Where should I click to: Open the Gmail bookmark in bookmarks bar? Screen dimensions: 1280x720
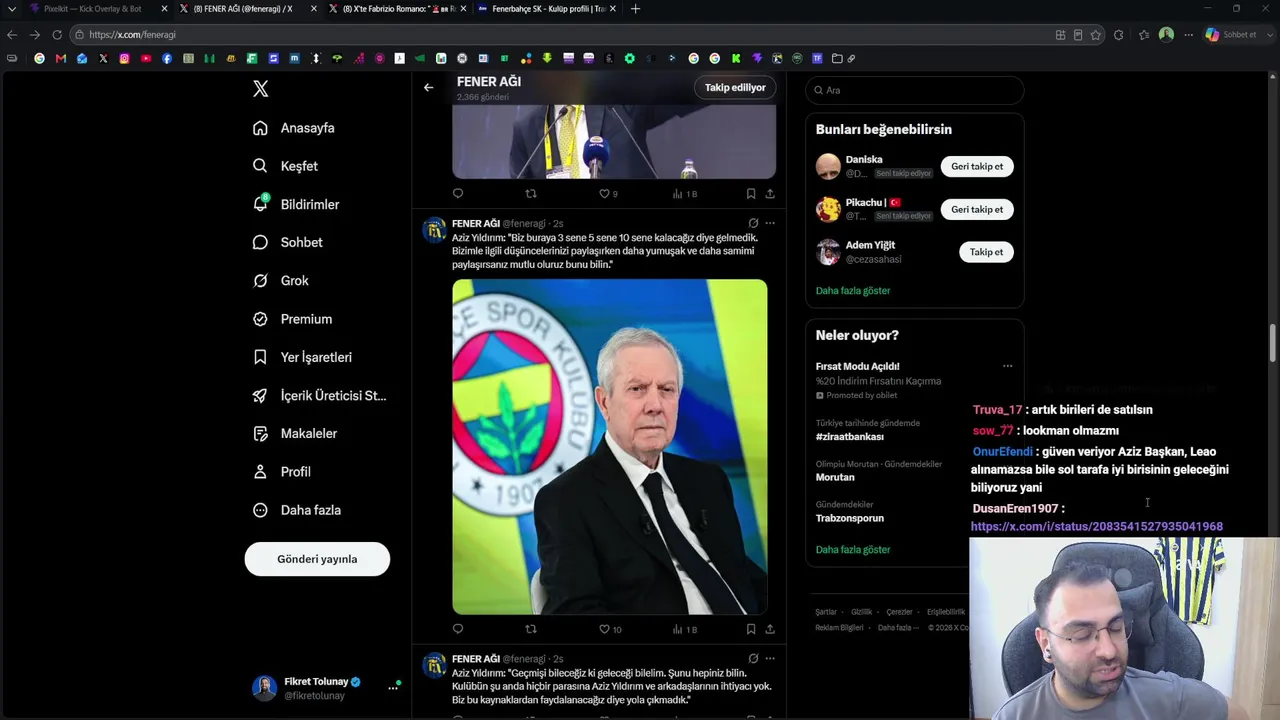[61, 58]
